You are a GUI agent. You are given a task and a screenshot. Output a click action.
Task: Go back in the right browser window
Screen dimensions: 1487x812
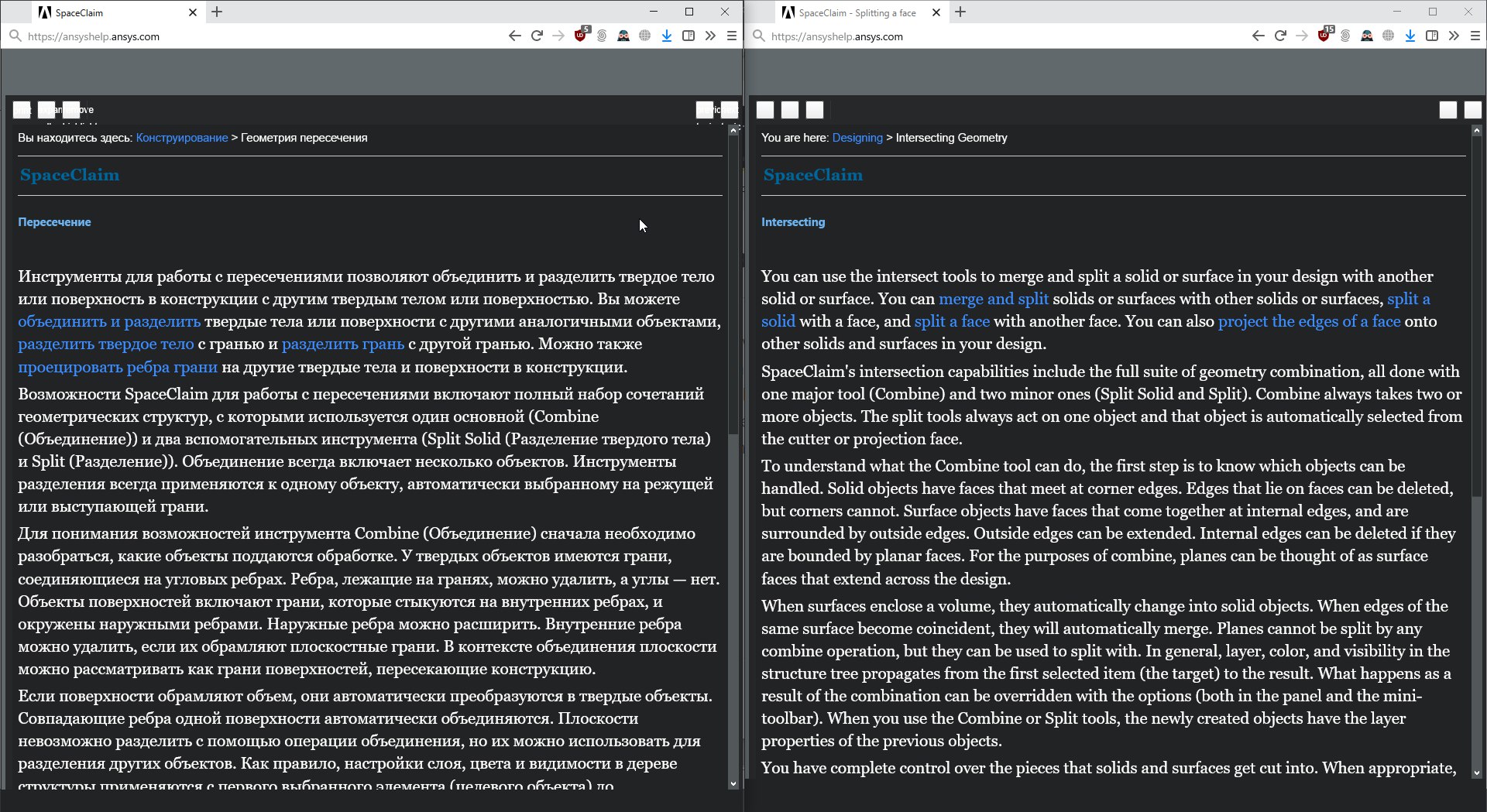coord(1258,36)
